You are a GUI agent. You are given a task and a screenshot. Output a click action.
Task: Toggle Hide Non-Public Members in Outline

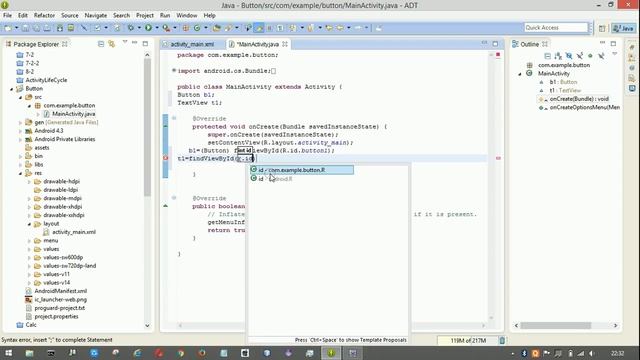(x=590, y=56)
